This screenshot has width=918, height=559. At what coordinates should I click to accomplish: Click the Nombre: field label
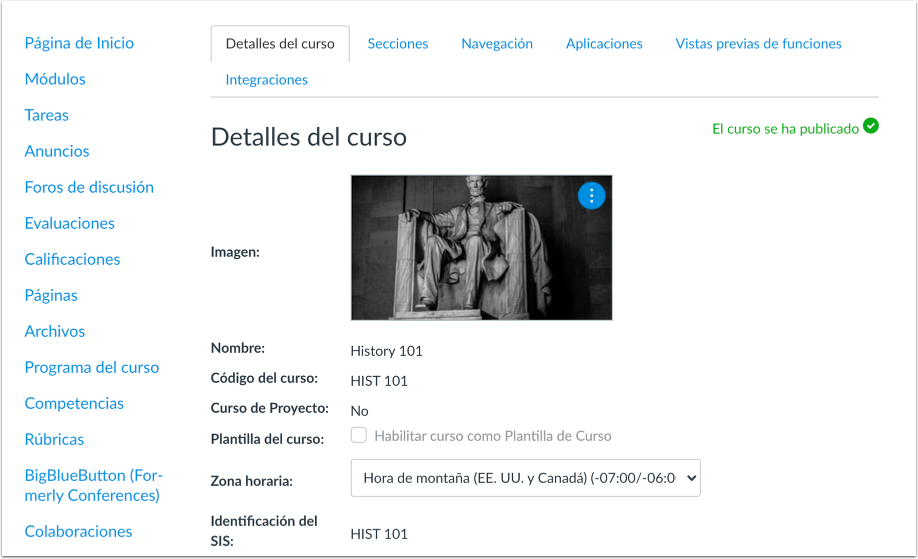tap(238, 348)
